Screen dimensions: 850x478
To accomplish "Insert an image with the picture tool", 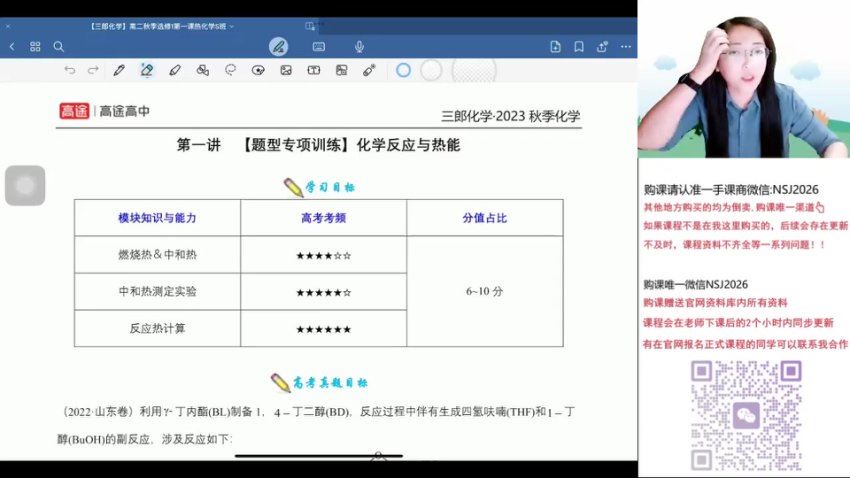I will pyautogui.click(x=286, y=70).
